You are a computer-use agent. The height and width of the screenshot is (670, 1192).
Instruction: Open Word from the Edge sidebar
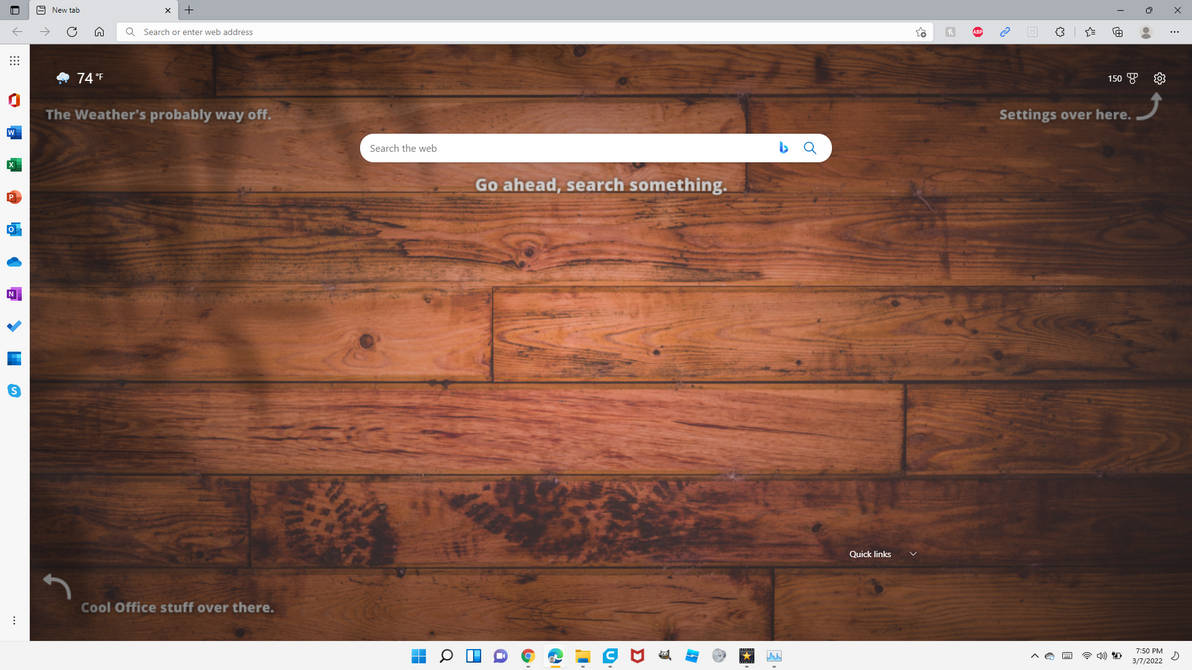click(13, 132)
